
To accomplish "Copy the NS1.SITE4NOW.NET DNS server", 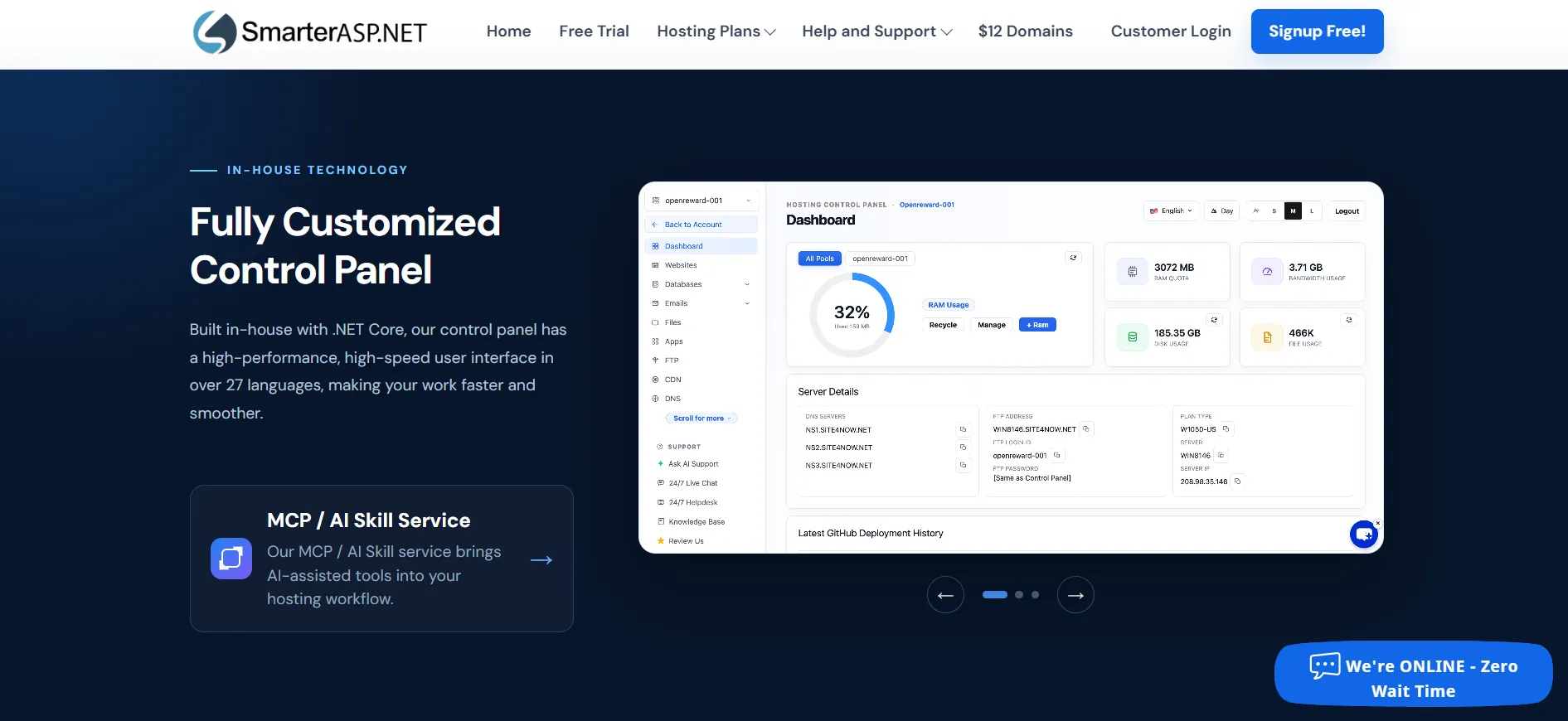I will (x=963, y=429).
